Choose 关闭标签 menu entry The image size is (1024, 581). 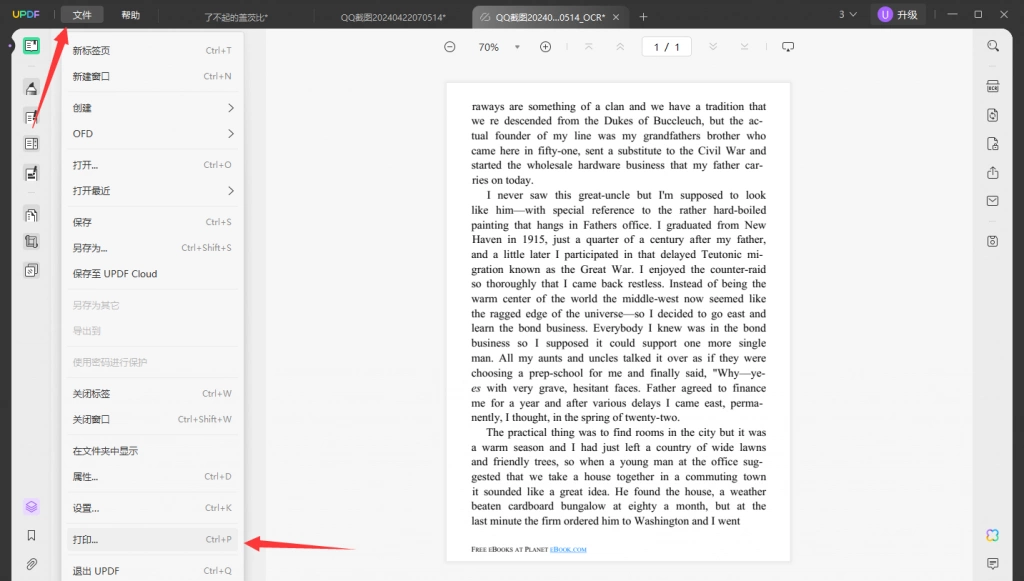point(152,394)
